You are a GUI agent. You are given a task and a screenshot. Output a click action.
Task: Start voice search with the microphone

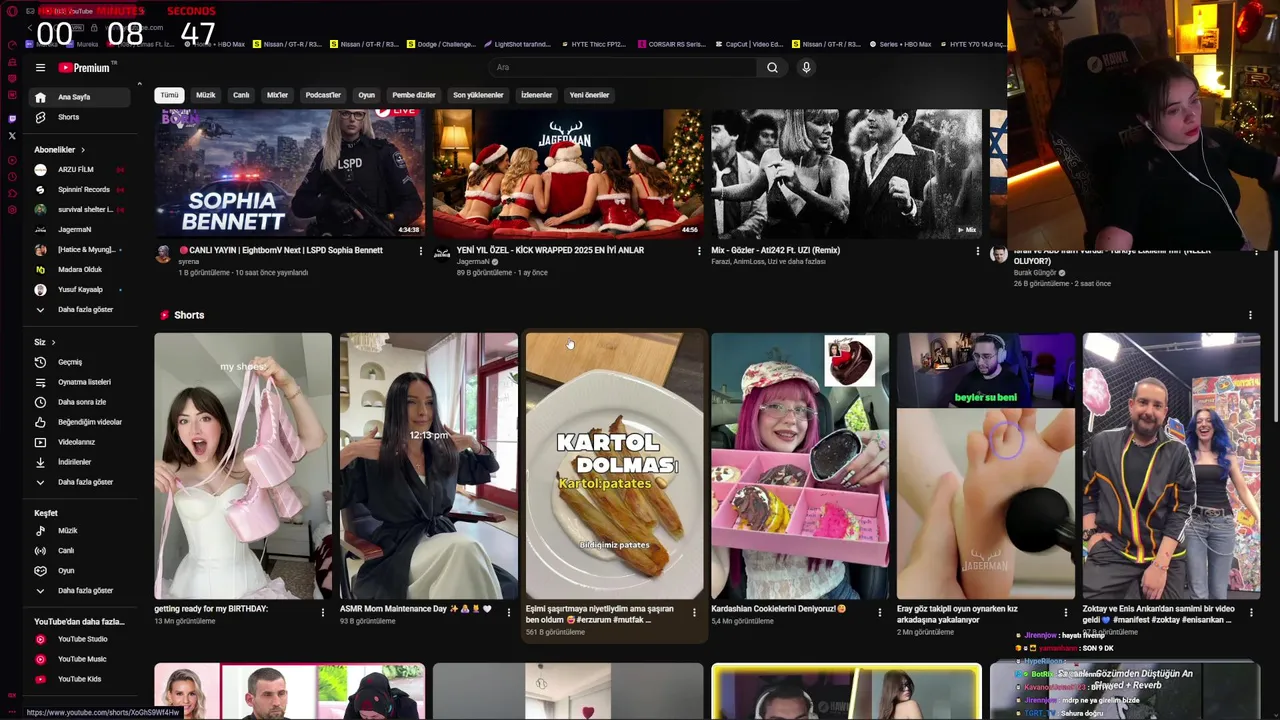(806, 68)
